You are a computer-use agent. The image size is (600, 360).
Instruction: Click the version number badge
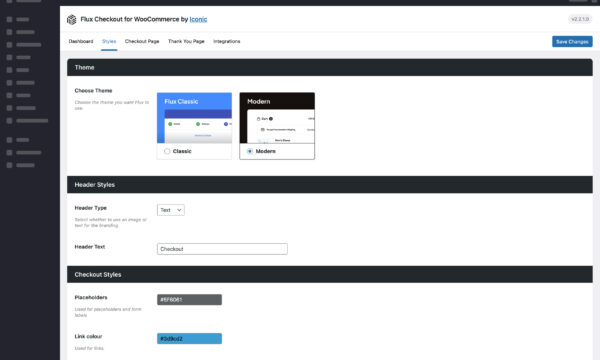point(580,19)
